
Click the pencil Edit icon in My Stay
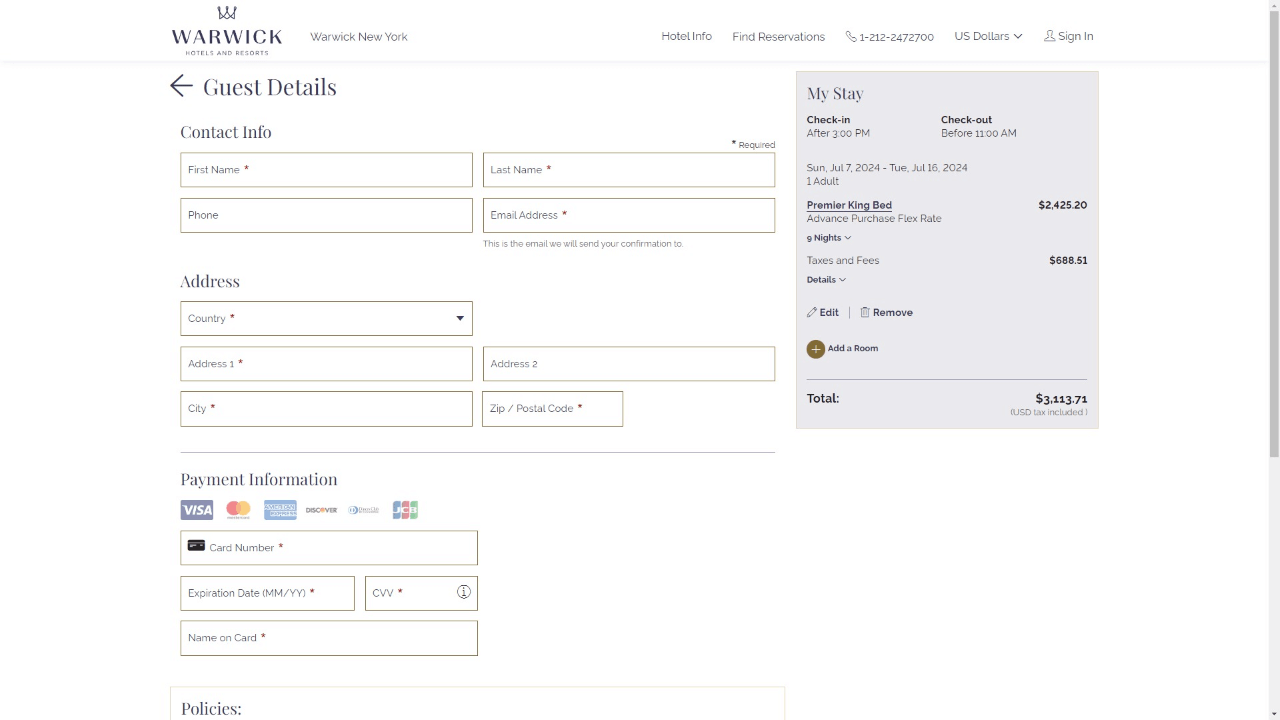tap(812, 313)
